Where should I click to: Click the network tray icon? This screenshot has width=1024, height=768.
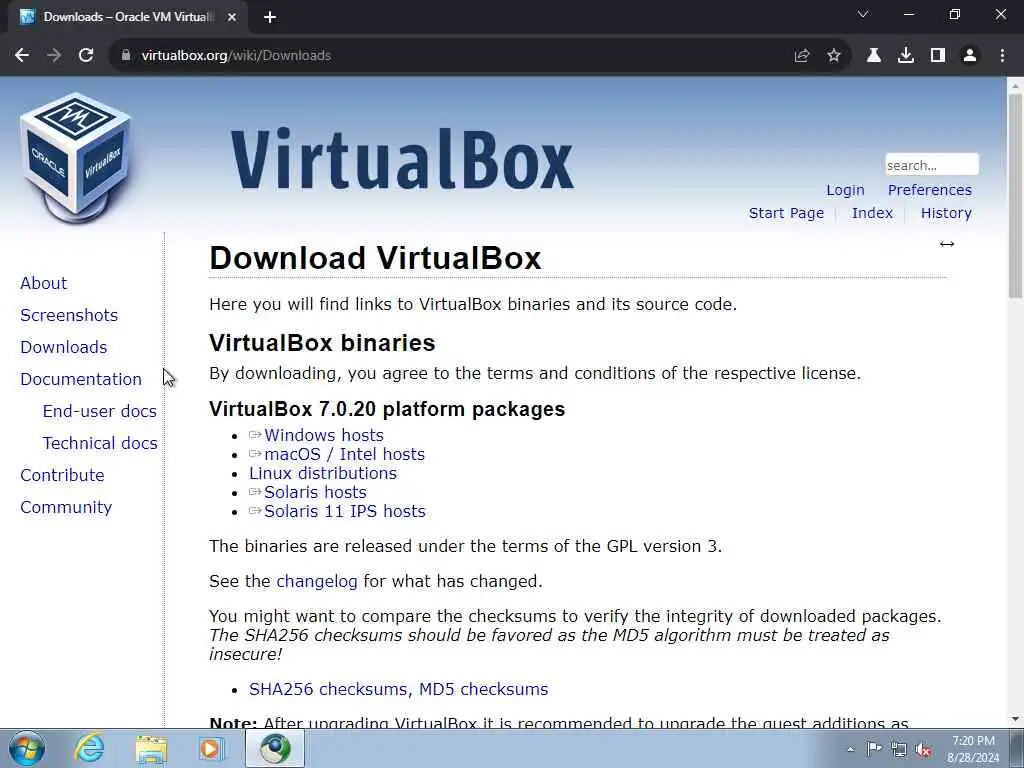[x=899, y=749]
